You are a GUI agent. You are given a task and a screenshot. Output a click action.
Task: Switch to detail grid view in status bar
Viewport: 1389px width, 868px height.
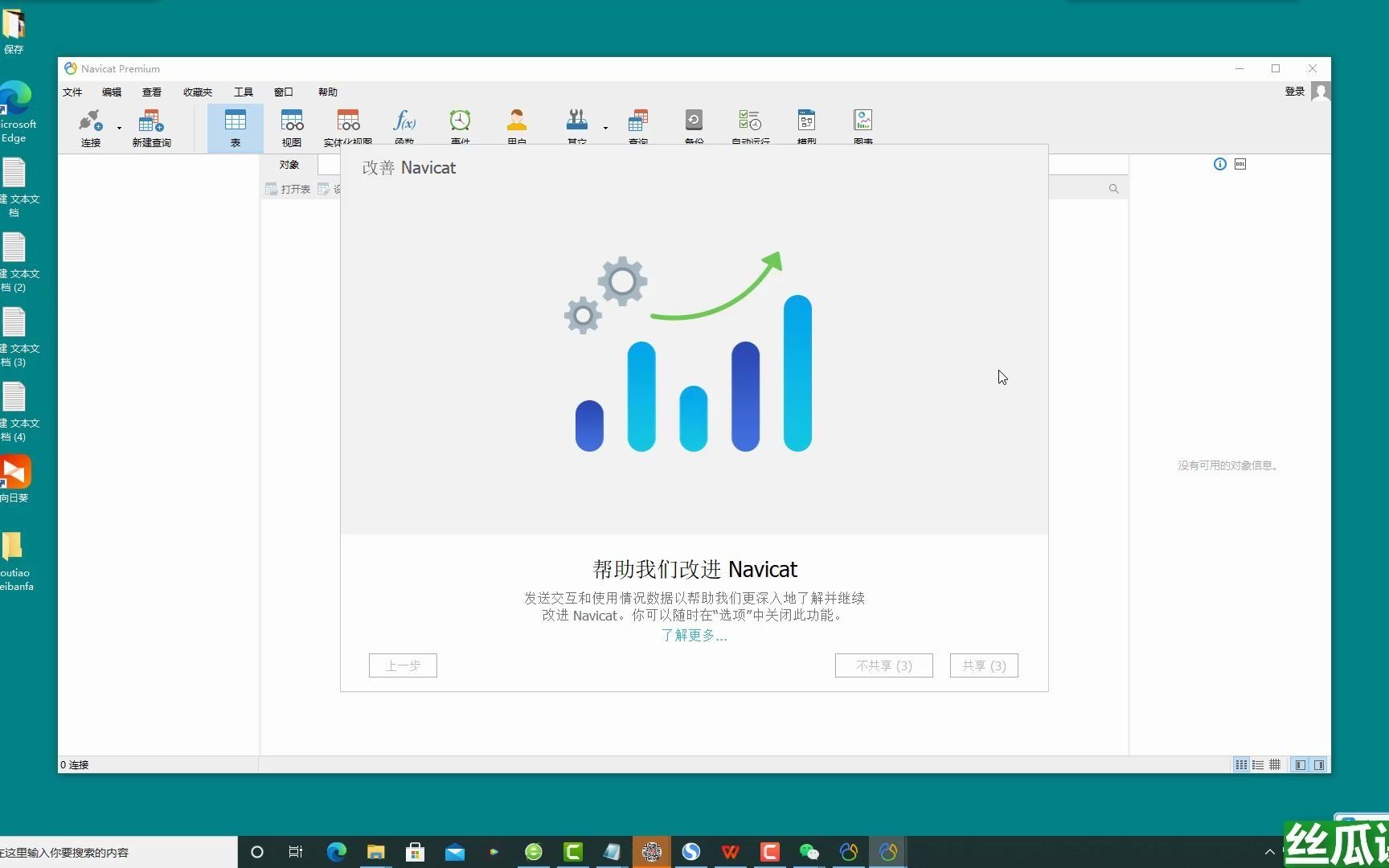1275,764
